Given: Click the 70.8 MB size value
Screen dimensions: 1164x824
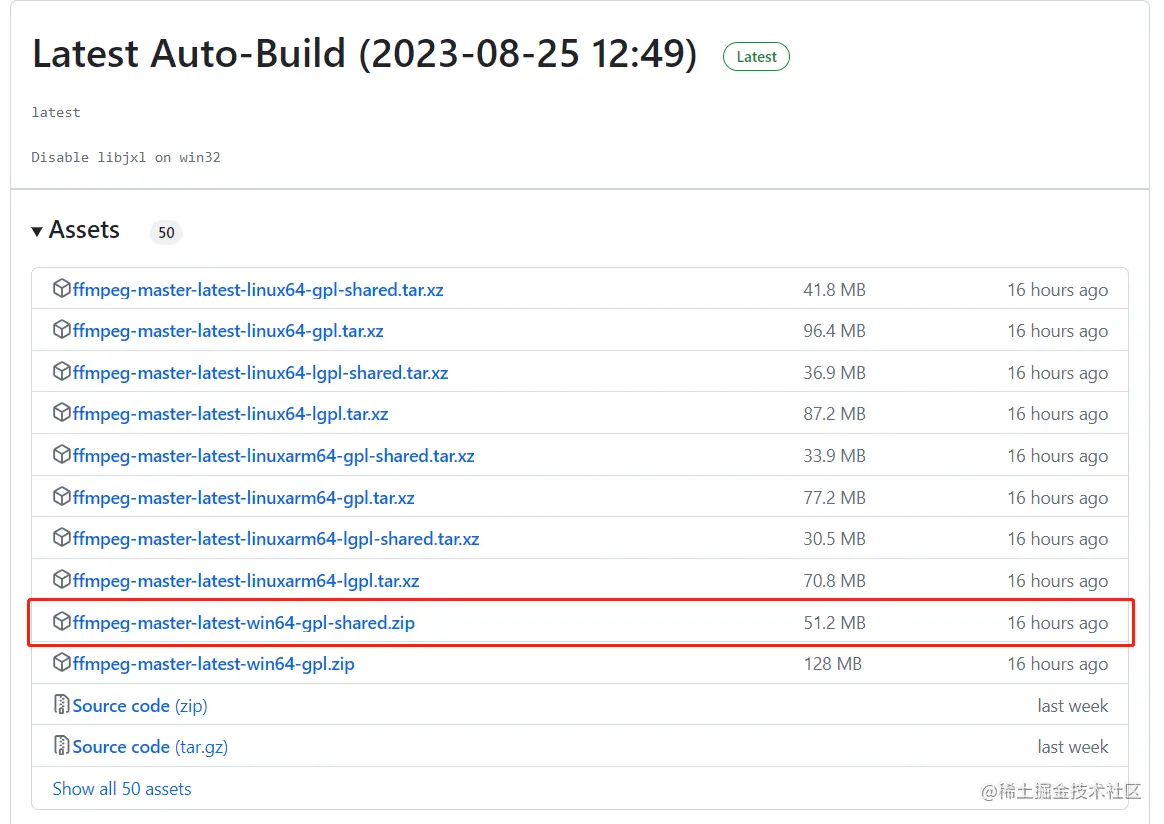Looking at the screenshot, I should [x=834, y=581].
